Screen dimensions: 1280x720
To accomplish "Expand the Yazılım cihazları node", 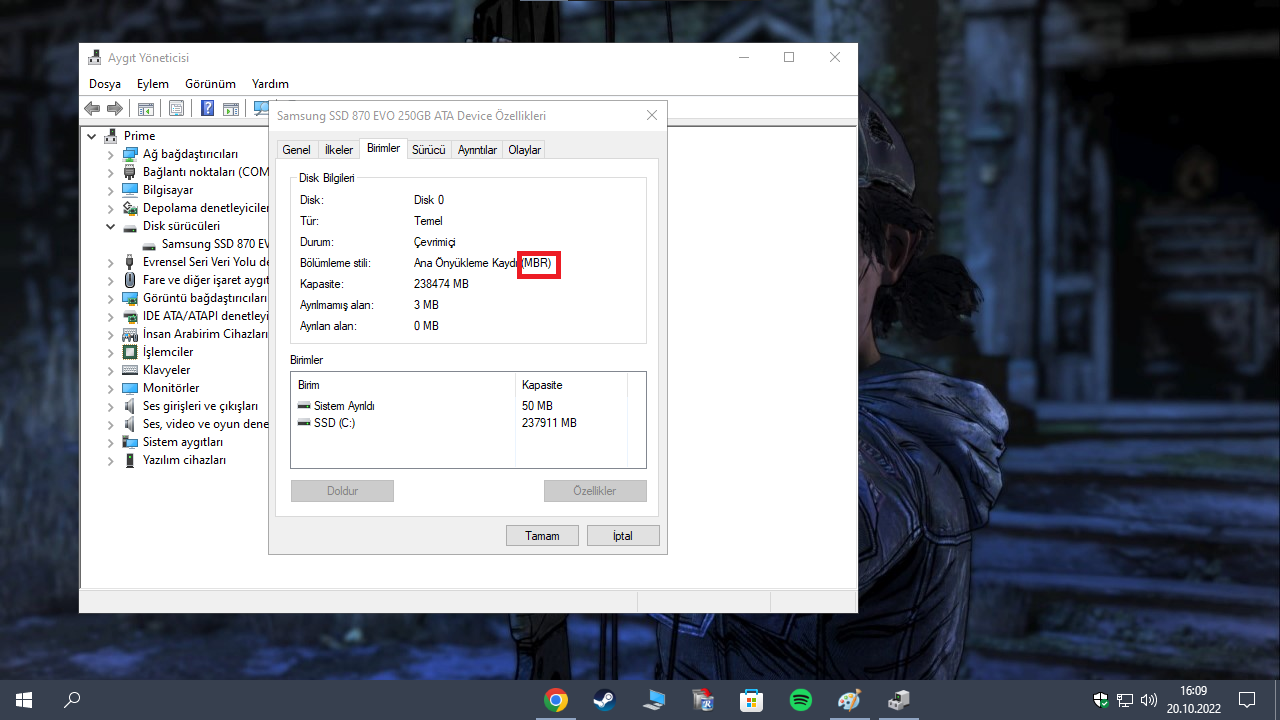I will pos(111,460).
